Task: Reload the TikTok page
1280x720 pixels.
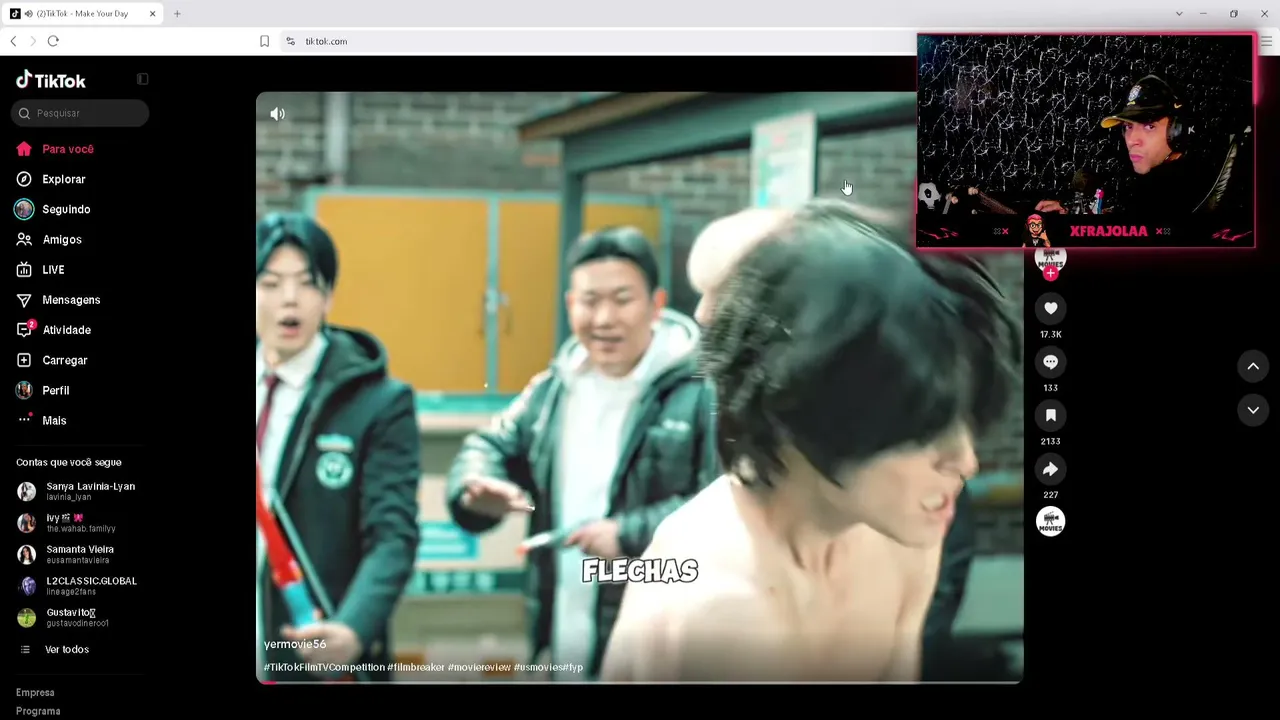Action: click(53, 41)
